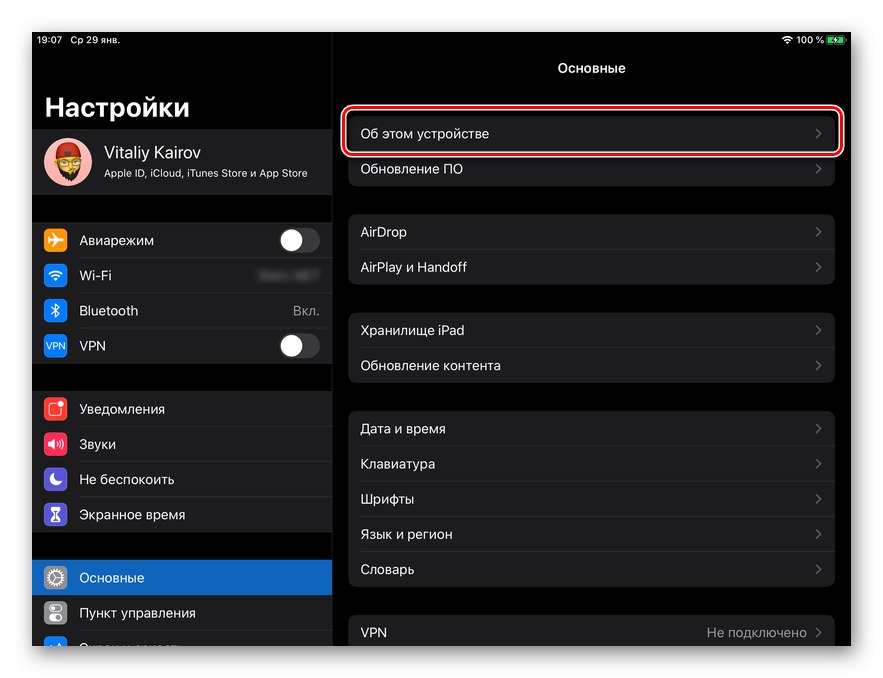Image resolution: width=883 pixels, height=678 pixels.
Task: Open Язык и регион settings
Action: coord(591,534)
